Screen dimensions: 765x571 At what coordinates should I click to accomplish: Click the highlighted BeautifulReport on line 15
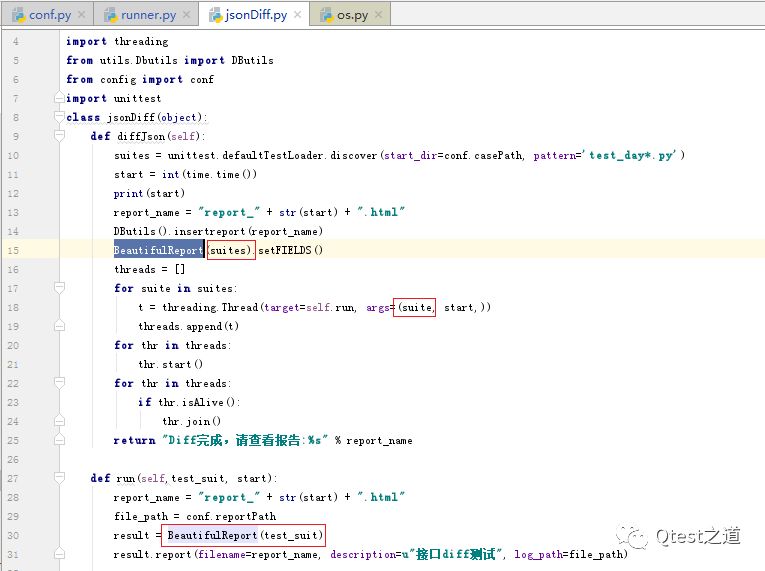(x=159, y=250)
